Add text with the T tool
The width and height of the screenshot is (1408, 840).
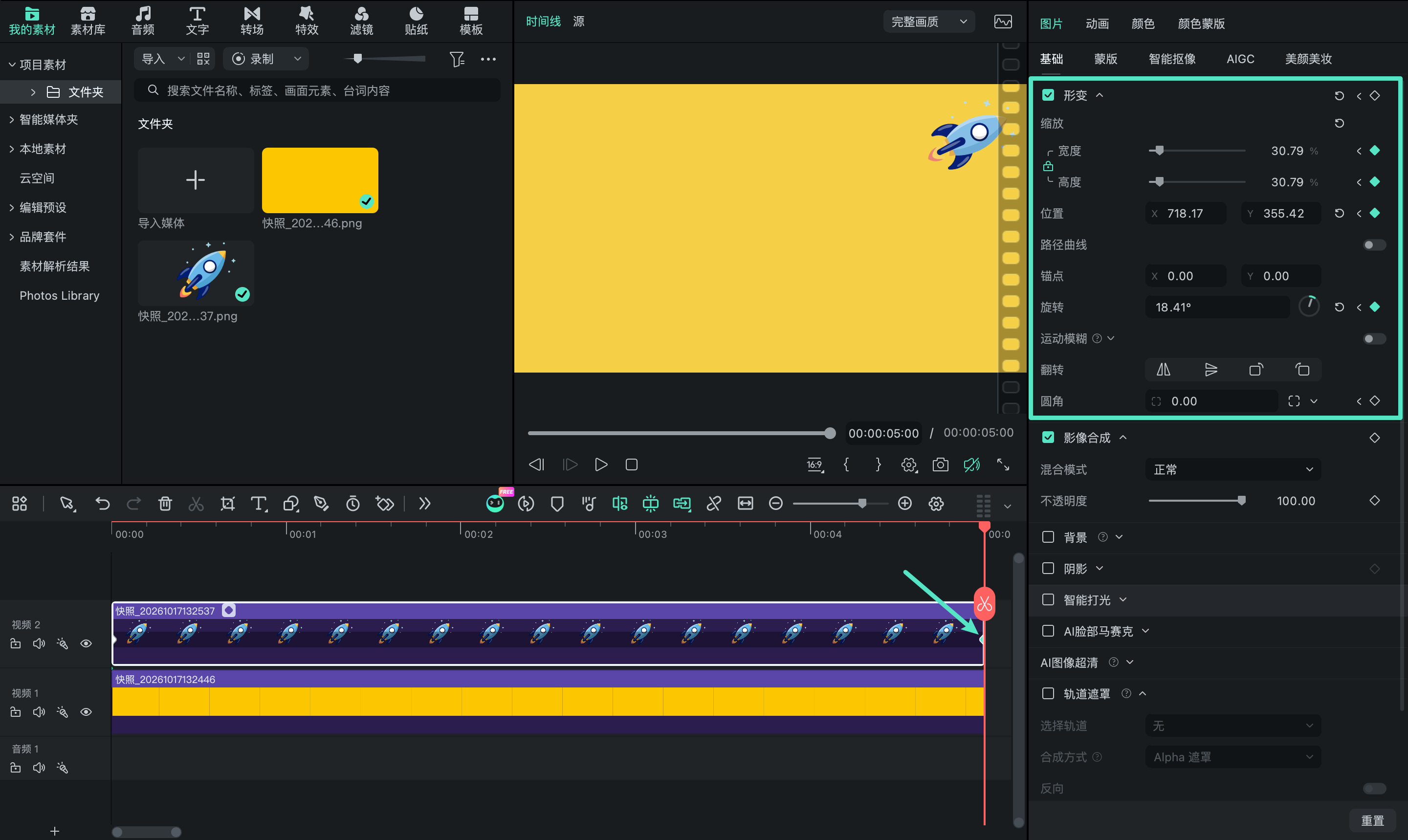259,503
